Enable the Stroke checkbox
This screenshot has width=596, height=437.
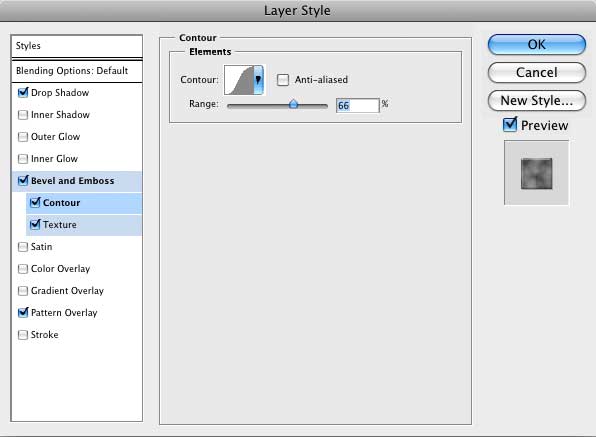(x=23, y=335)
